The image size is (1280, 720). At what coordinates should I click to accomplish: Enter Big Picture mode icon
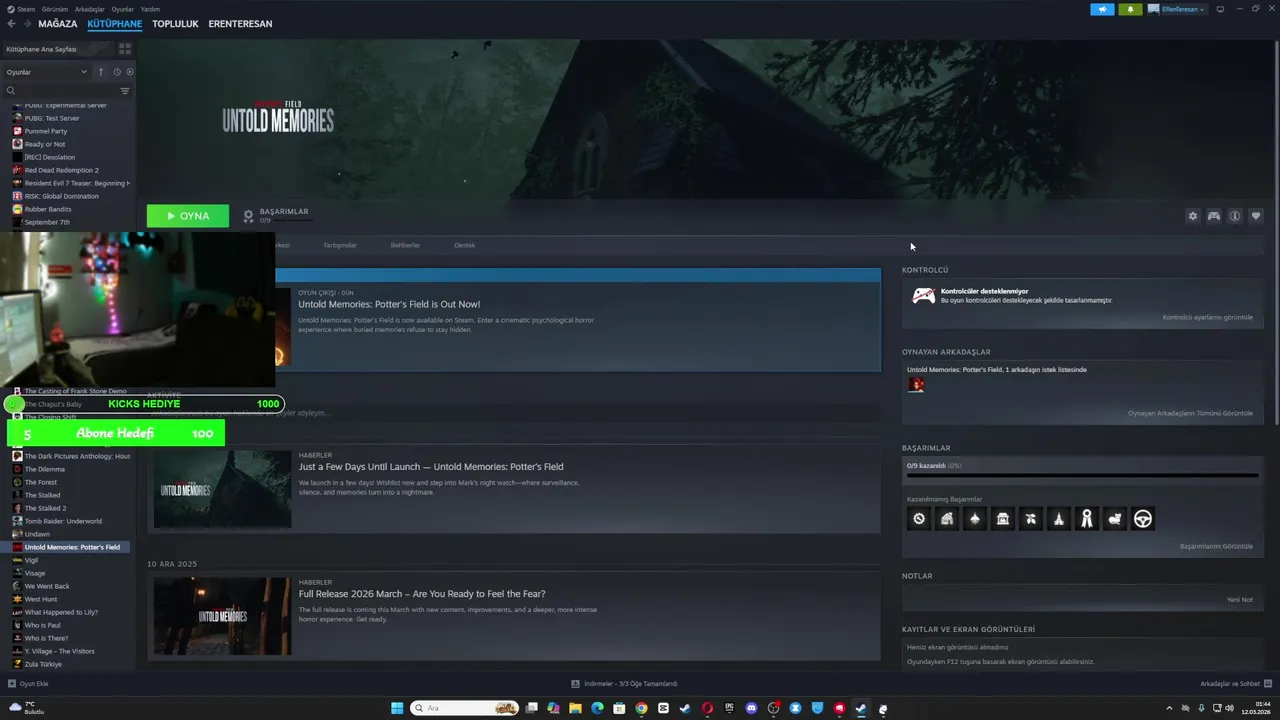click(1222, 9)
